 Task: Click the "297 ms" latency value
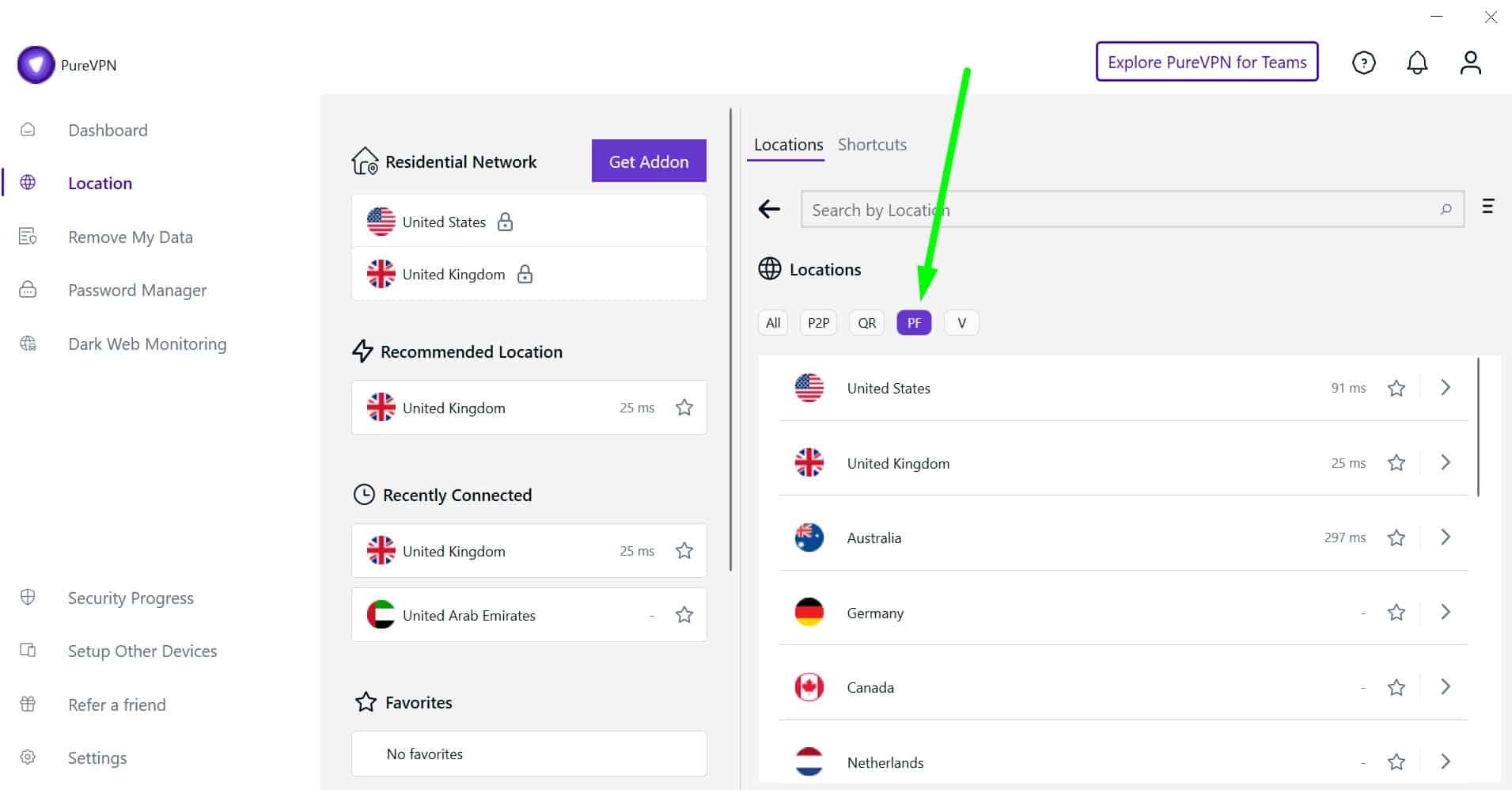tap(1345, 537)
